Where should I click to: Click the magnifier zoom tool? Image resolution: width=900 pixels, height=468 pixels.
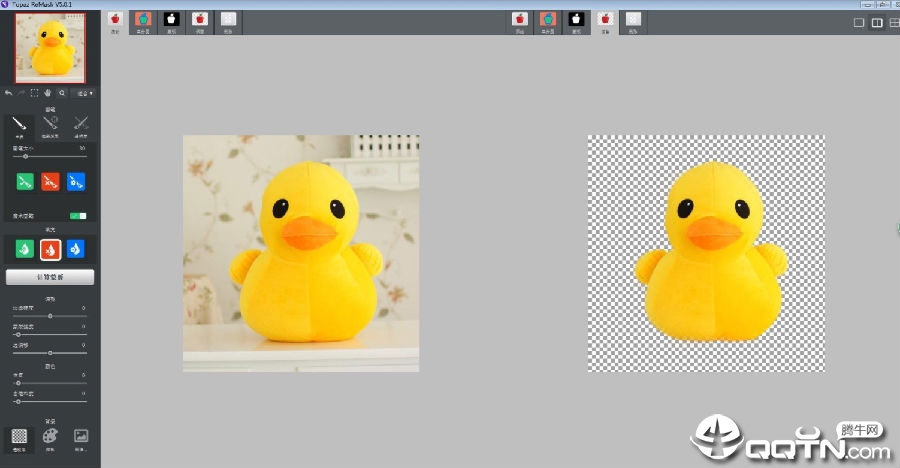pyautogui.click(x=62, y=92)
